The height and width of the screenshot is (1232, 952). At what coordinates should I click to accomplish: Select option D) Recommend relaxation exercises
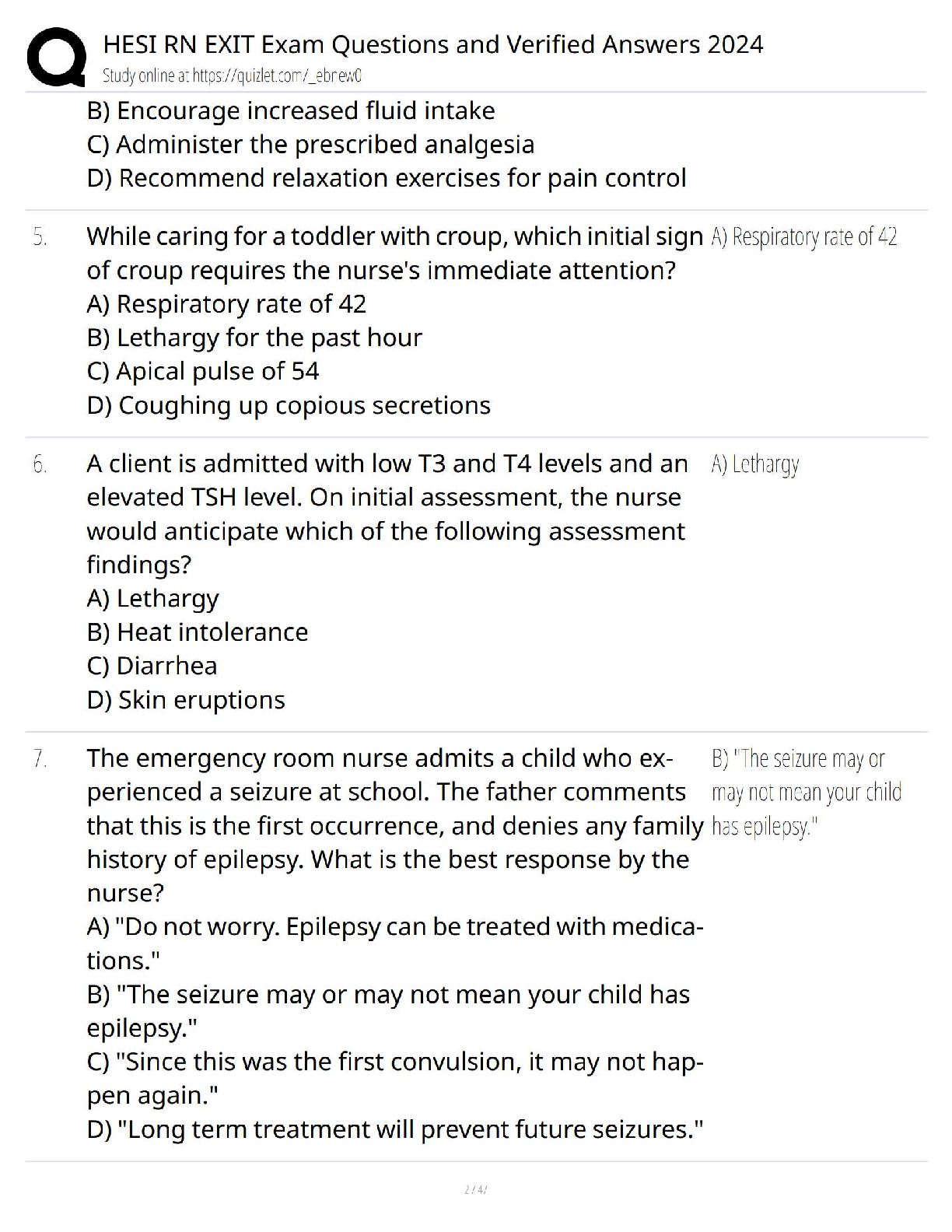(387, 178)
